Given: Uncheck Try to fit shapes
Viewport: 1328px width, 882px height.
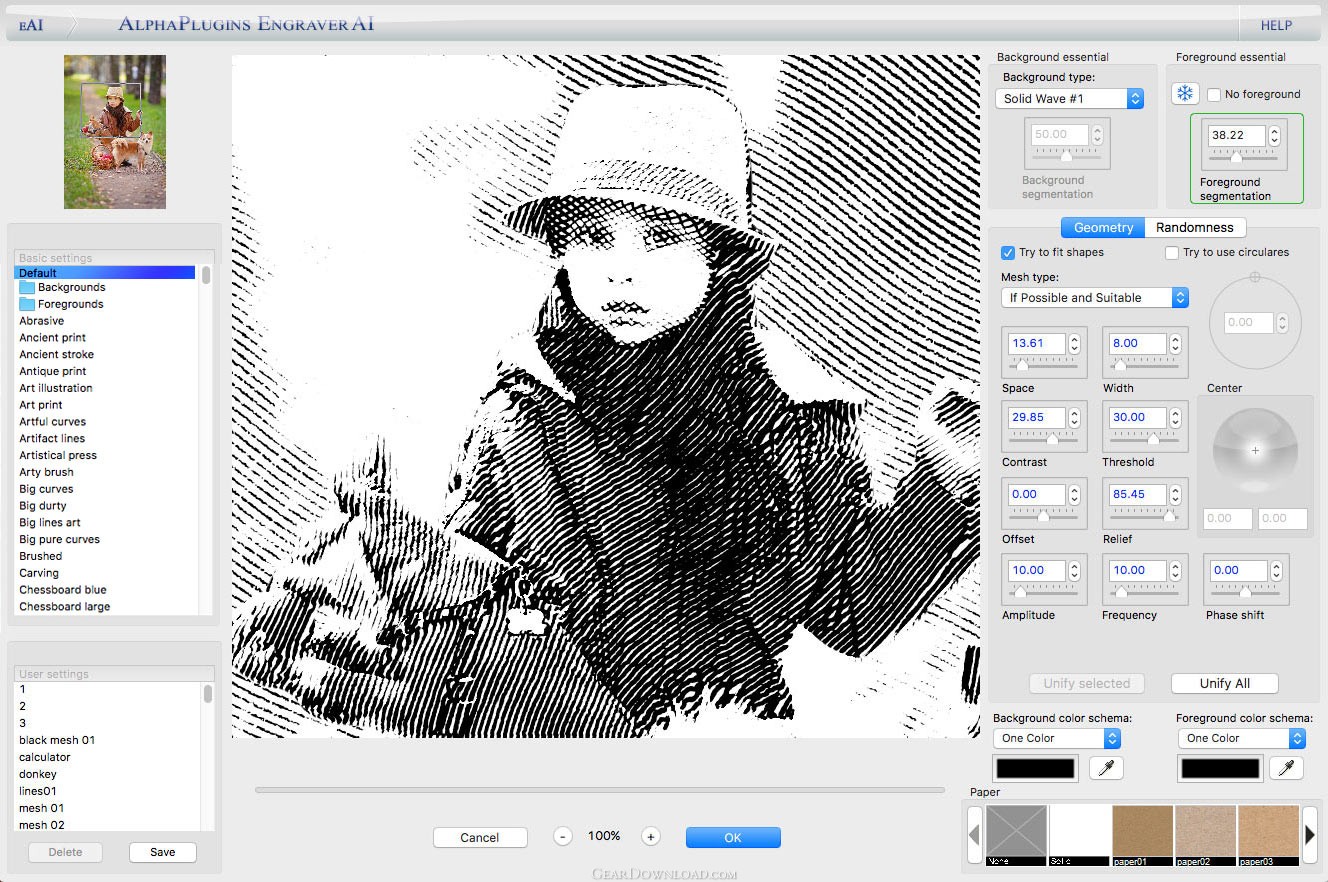Looking at the screenshot, I should 1008,253.
